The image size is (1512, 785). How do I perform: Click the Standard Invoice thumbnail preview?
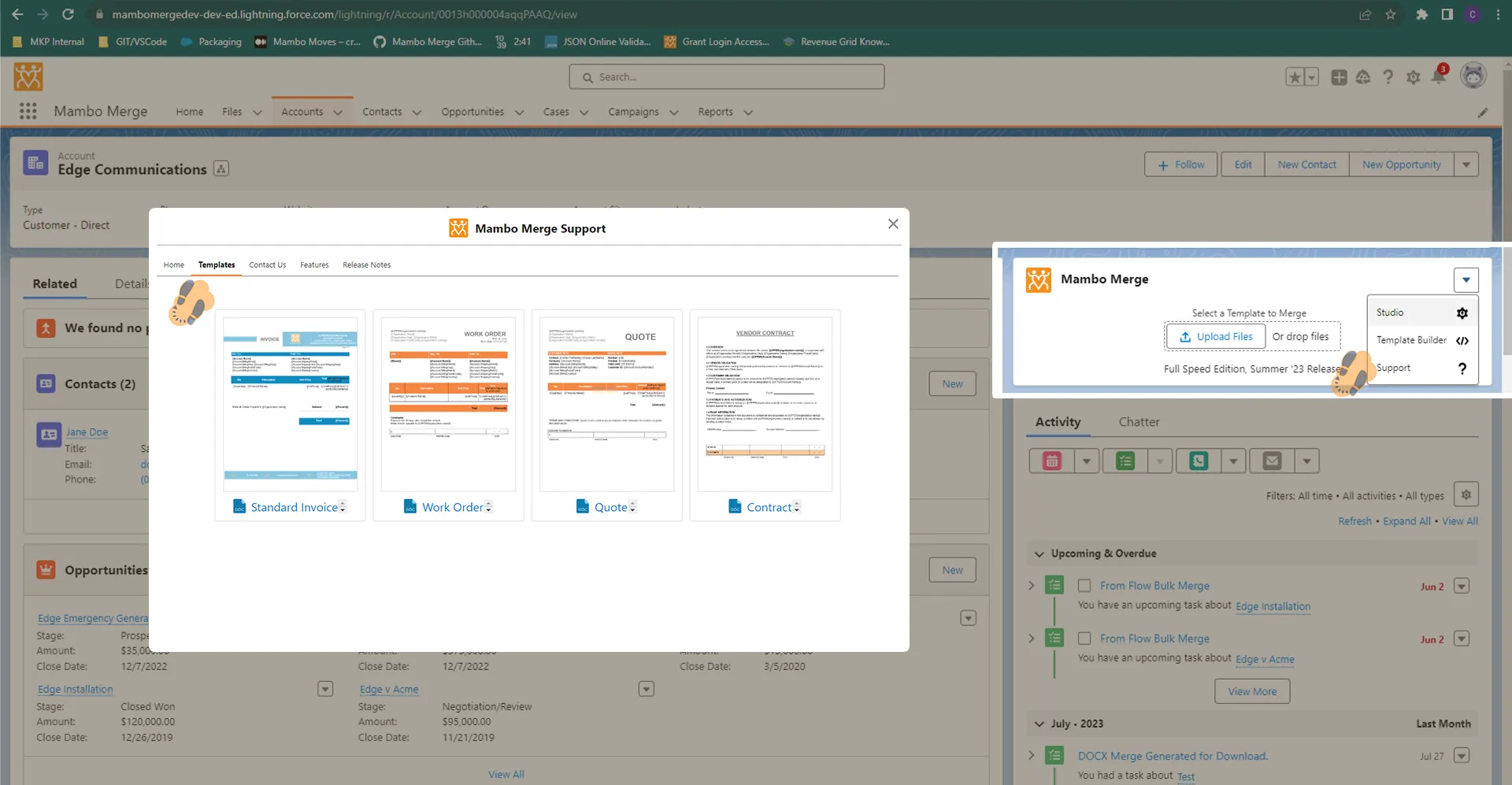pos(290,404)
